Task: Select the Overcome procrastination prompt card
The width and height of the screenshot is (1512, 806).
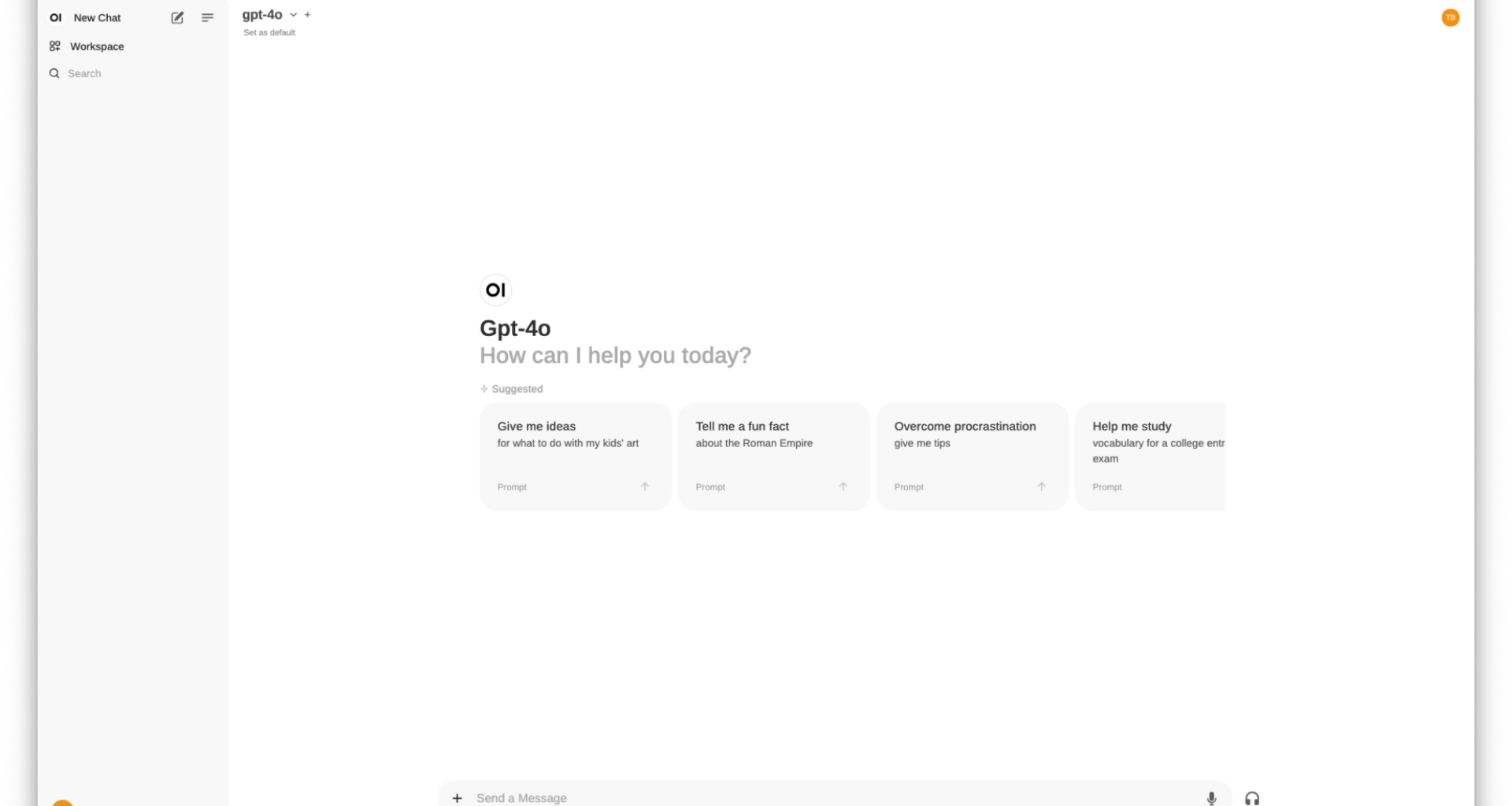Action: (973, 457)
